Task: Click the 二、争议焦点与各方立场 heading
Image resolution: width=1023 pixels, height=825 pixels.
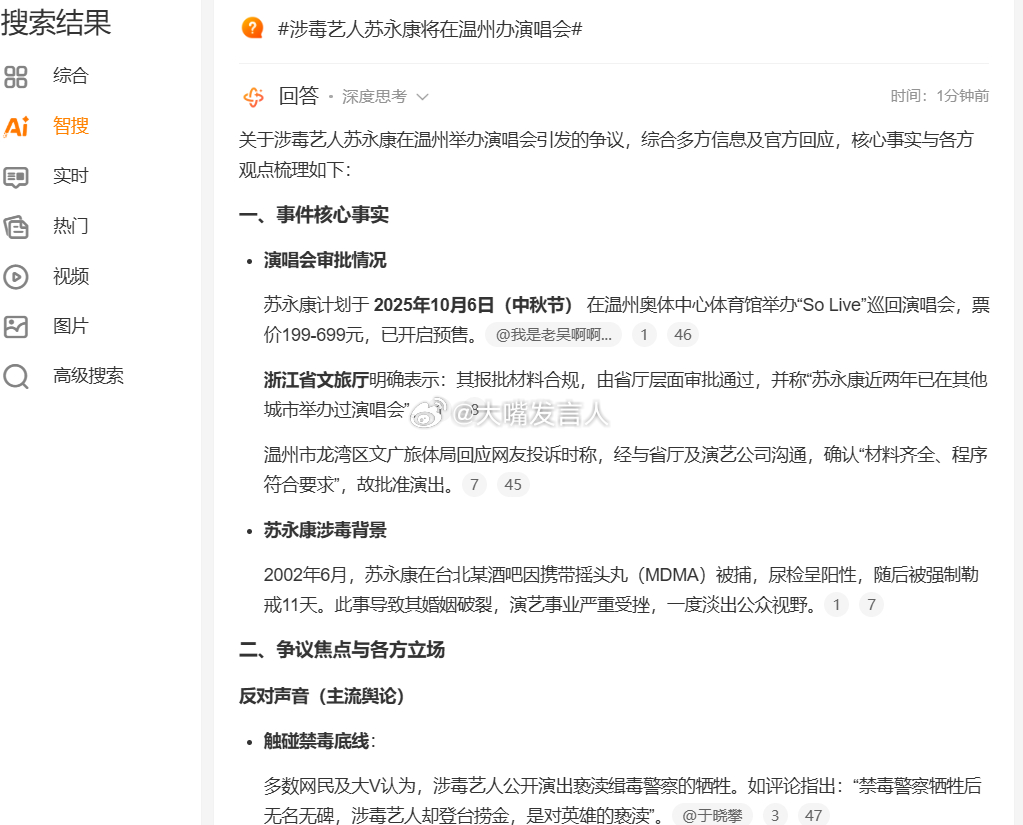Action: pyautogui.click(x=342, y=650)
